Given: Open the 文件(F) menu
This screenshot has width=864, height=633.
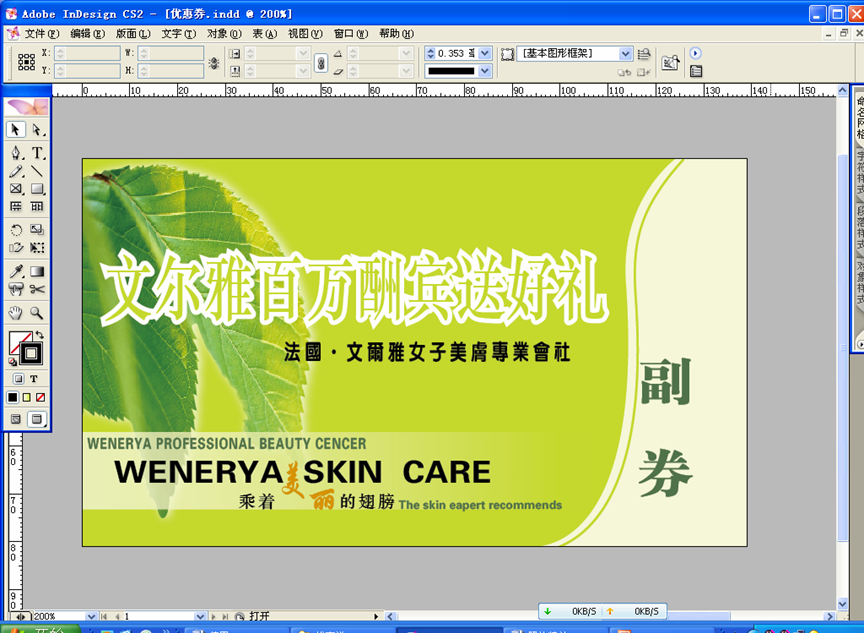Looking at the screenshot, I should click(42, 33).
